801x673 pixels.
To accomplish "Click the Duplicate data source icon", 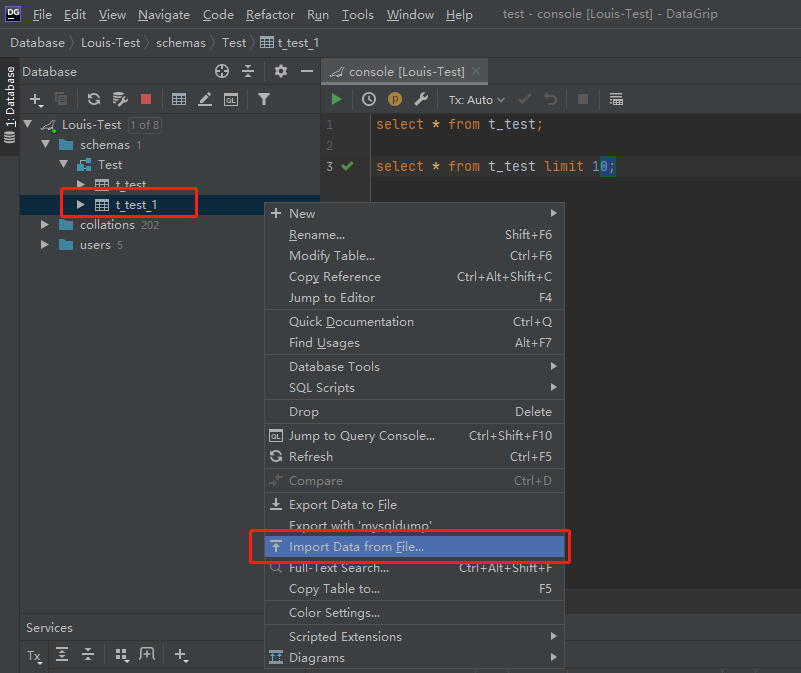I will [x=61, y=99].
